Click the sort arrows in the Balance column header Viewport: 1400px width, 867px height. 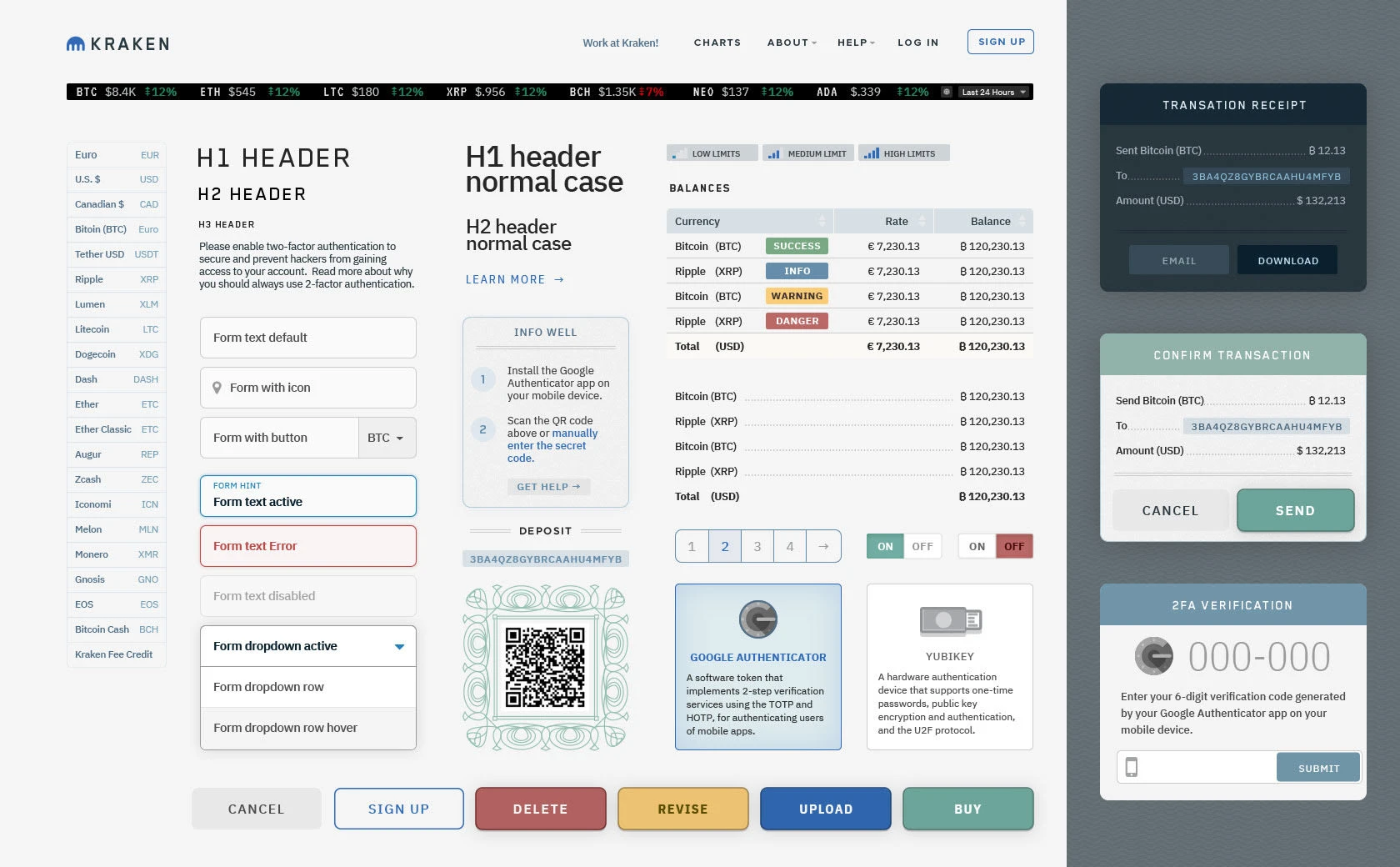pyautogui.click(x=1022, y=221)
